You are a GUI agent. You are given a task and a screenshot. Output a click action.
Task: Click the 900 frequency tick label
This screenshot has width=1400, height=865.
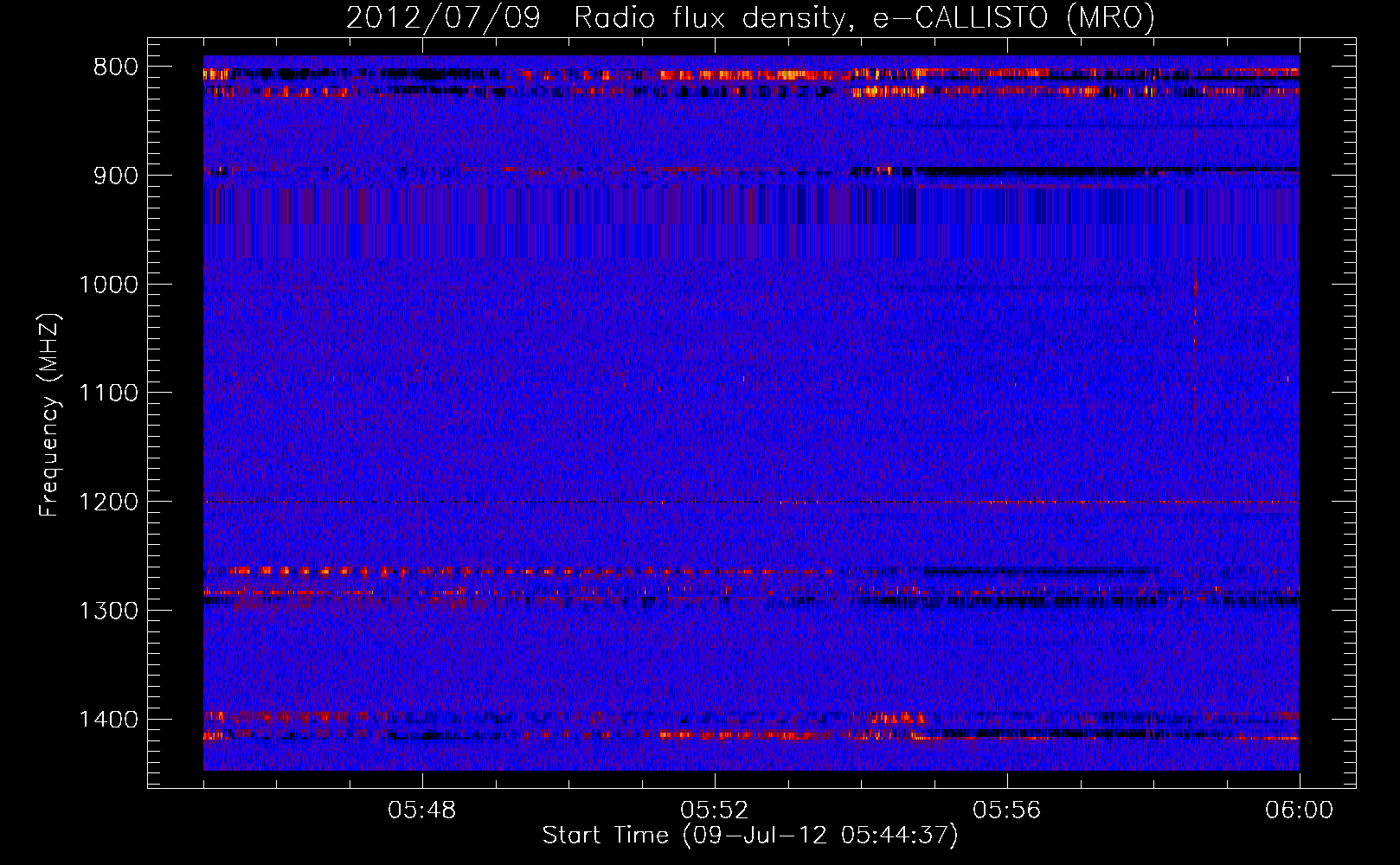[116, 176]
